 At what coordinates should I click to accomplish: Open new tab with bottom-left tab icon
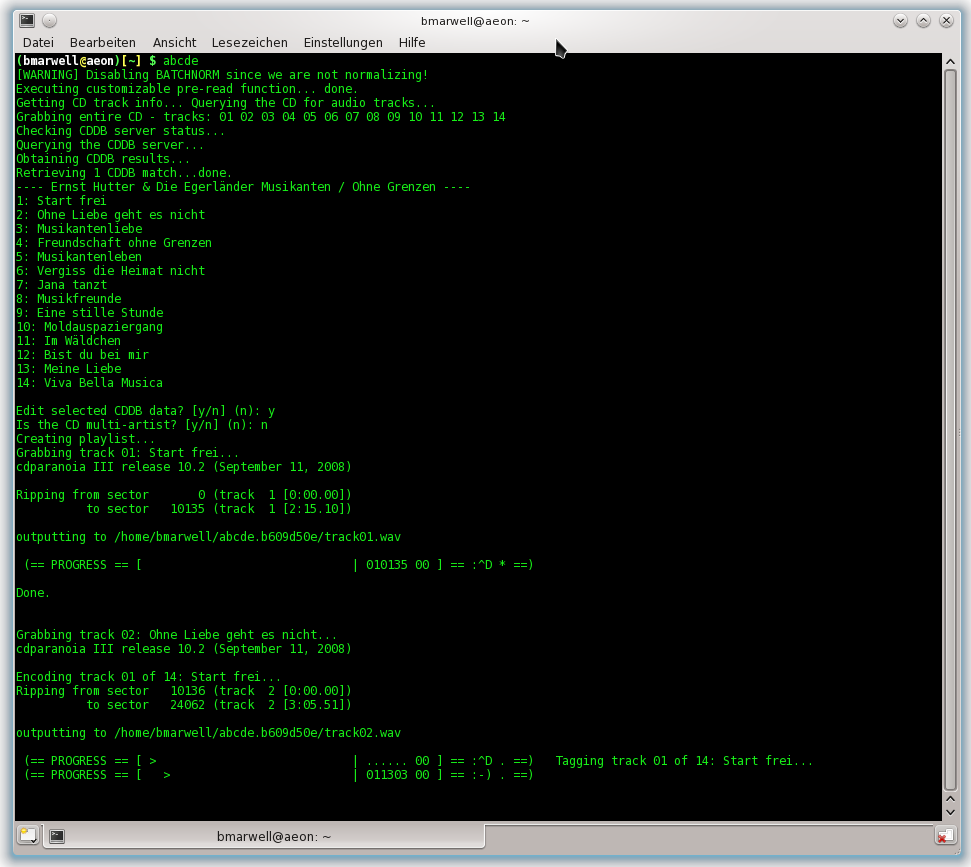[x=28, y=836]
